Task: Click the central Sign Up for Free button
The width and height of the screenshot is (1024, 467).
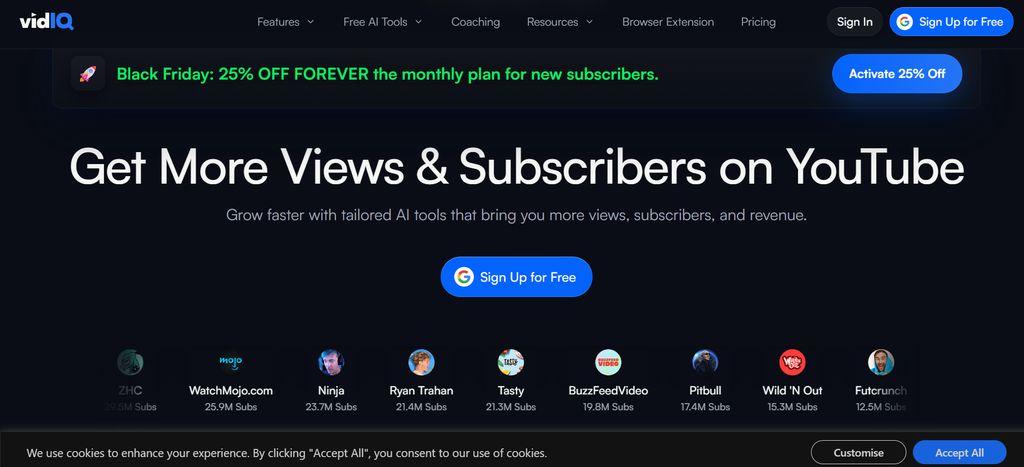Action: click(x=517, y=277)
